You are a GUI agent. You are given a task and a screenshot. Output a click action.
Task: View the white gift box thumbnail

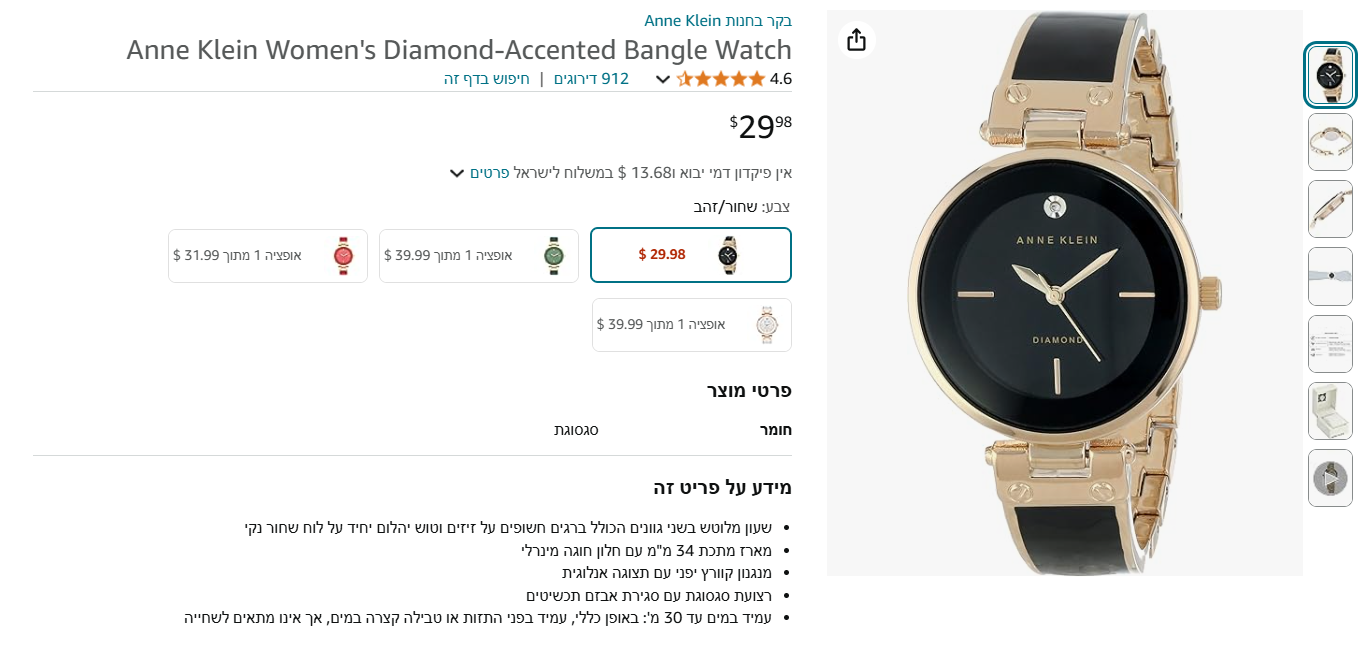coord(1330,411)
